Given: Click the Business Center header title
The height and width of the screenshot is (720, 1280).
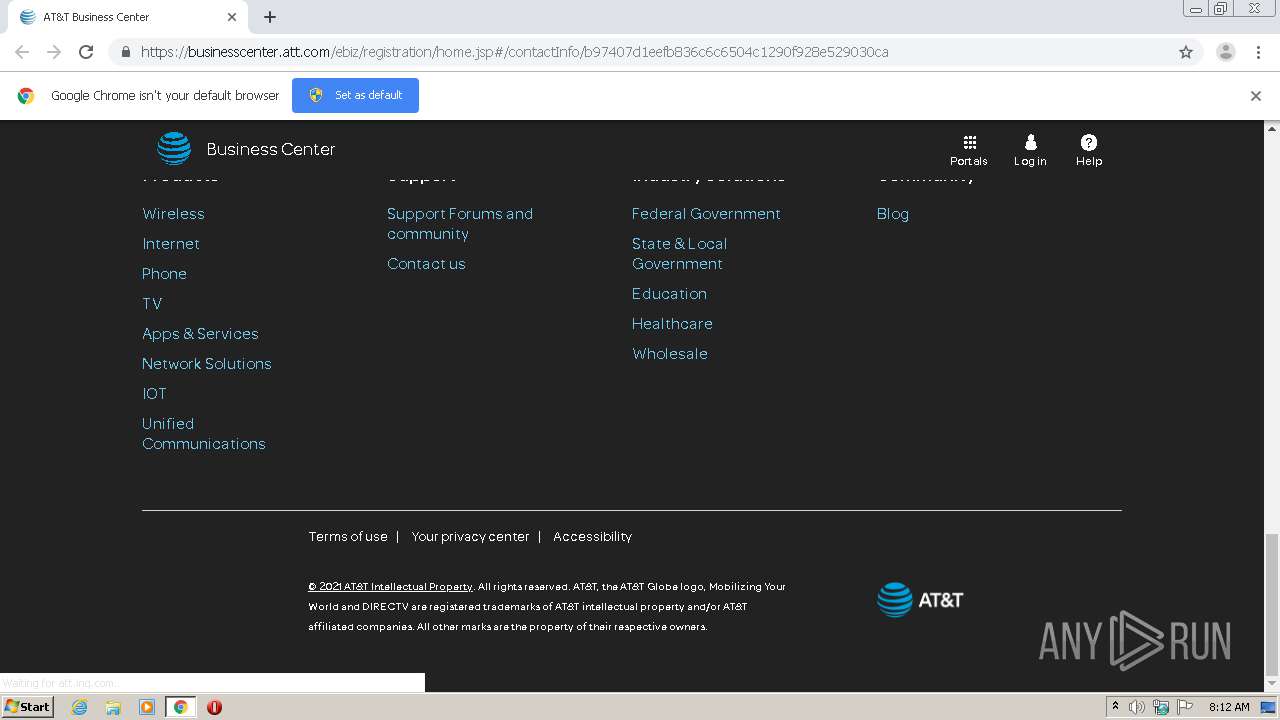Looking at the screenshot, I should coord(270,149).
